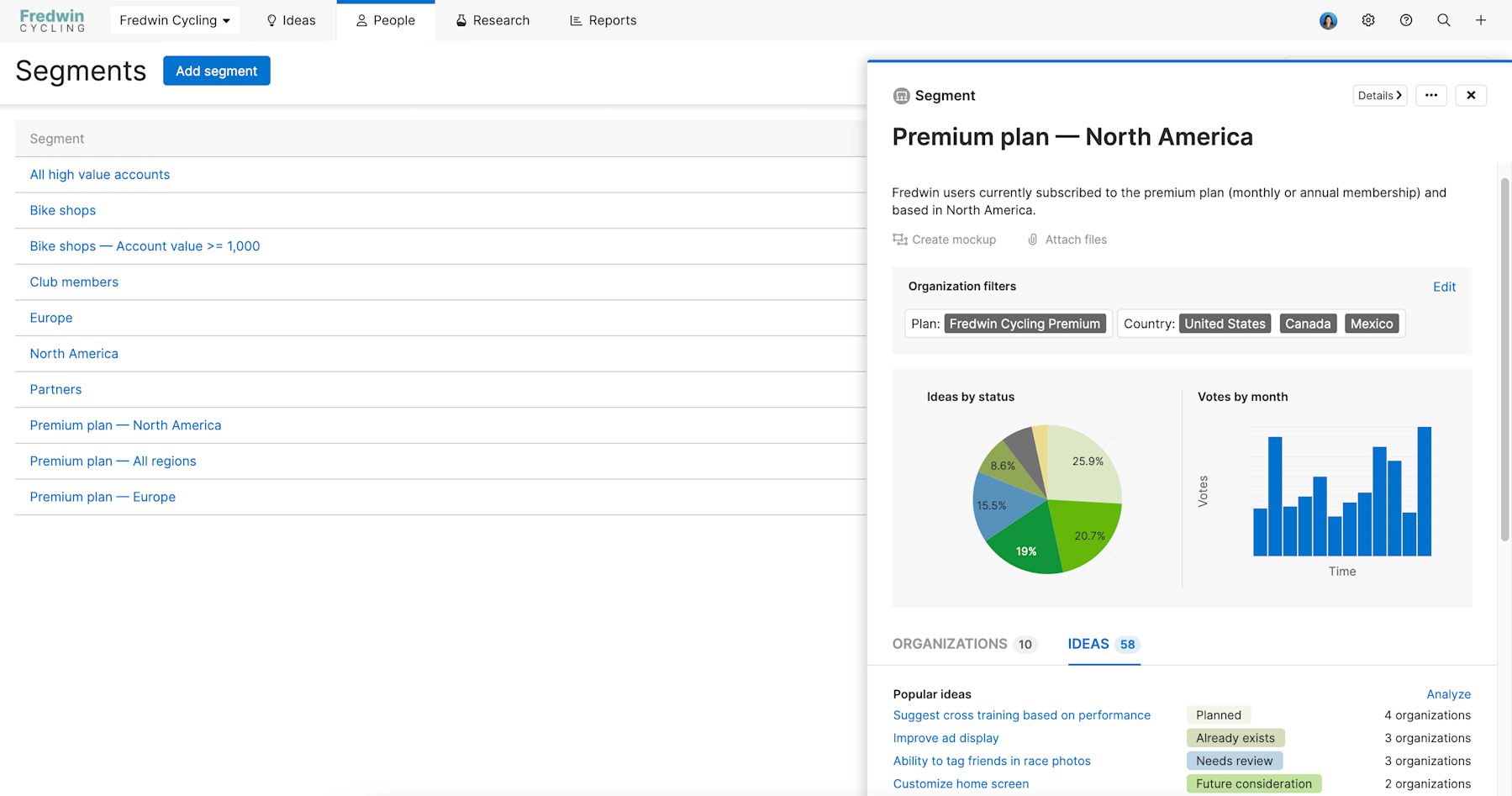Open your profile avatar
This screenshot has width=1512, height=796.
pyautogui.click(x=1328, y=20)
